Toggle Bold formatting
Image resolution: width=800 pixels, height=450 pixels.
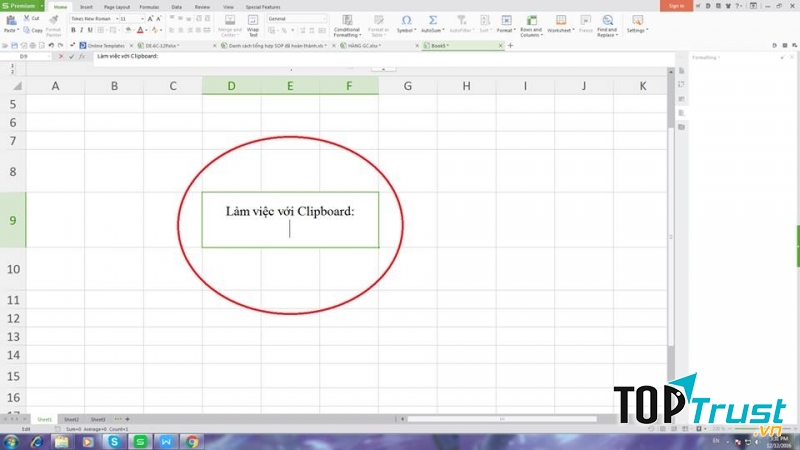(x=74, y=31)
